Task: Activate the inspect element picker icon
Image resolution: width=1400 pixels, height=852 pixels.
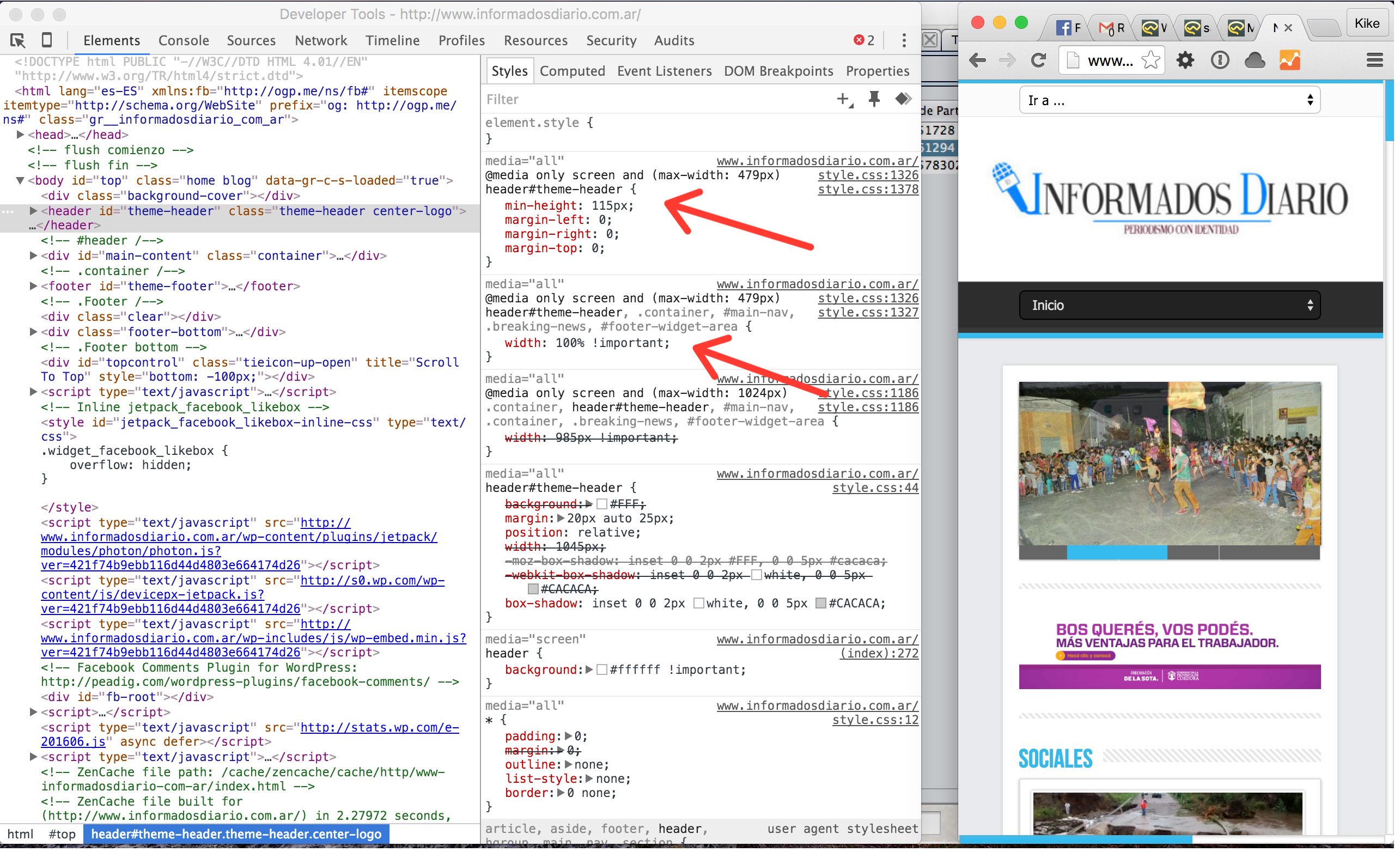Action: click(17, 40)
